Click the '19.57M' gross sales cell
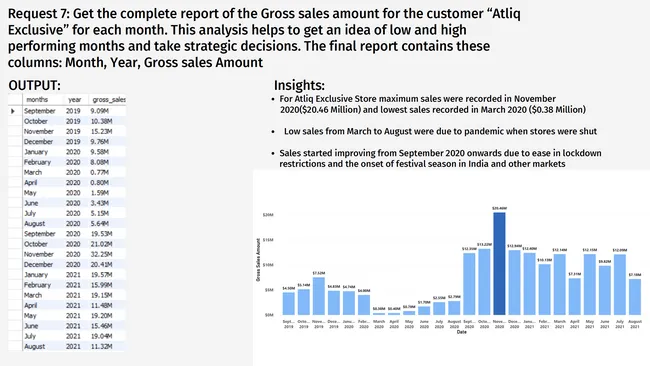 101,275
